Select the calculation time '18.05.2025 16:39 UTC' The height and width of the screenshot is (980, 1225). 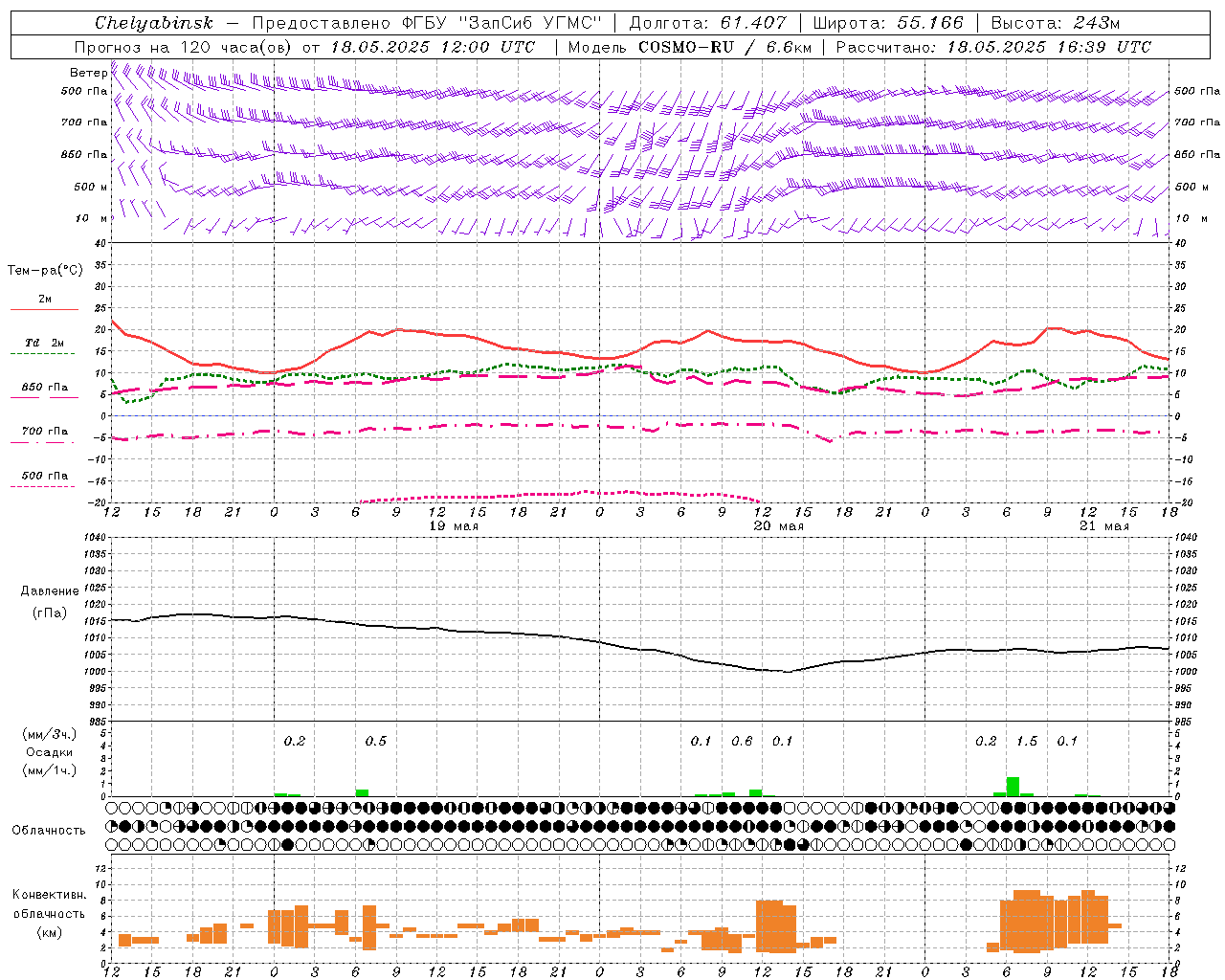click(1049, 47)
